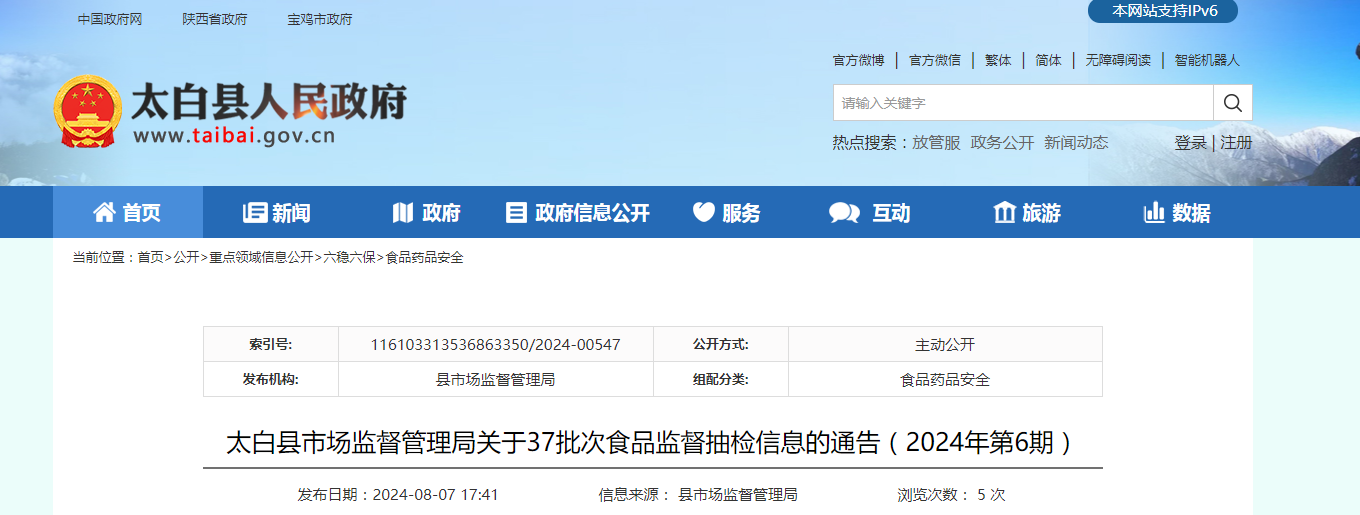Screen dimensions: 1360x515
Task: Click the bar chart icon beside 数据
Action: tap(1154, 212)
